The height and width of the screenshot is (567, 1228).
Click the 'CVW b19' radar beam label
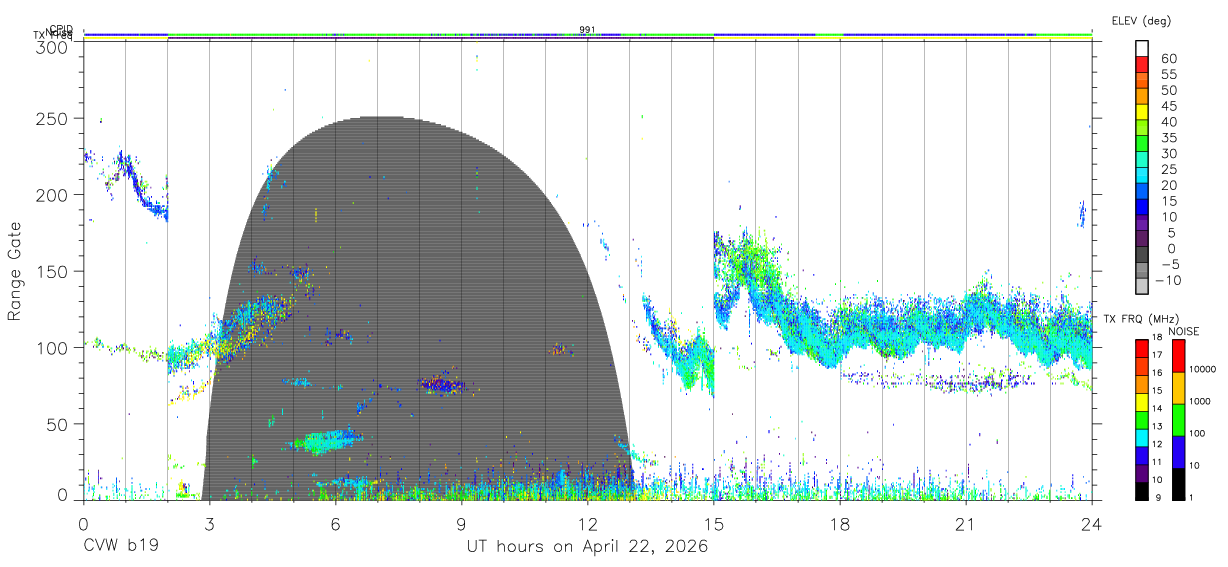[x=120, y=547]
